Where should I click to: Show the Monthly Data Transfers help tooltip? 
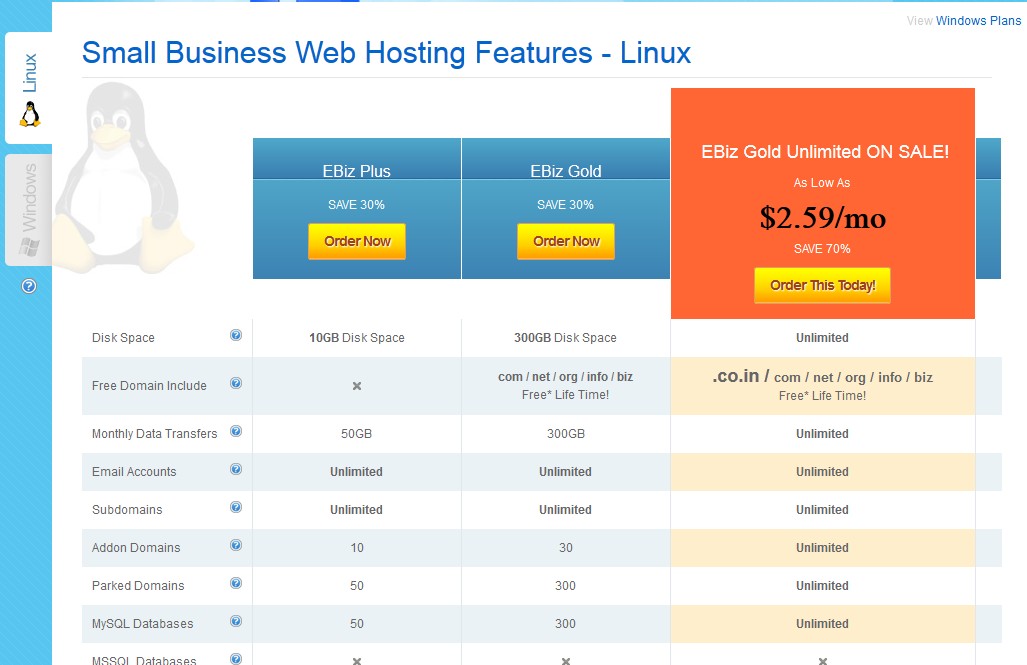point(236,431)
